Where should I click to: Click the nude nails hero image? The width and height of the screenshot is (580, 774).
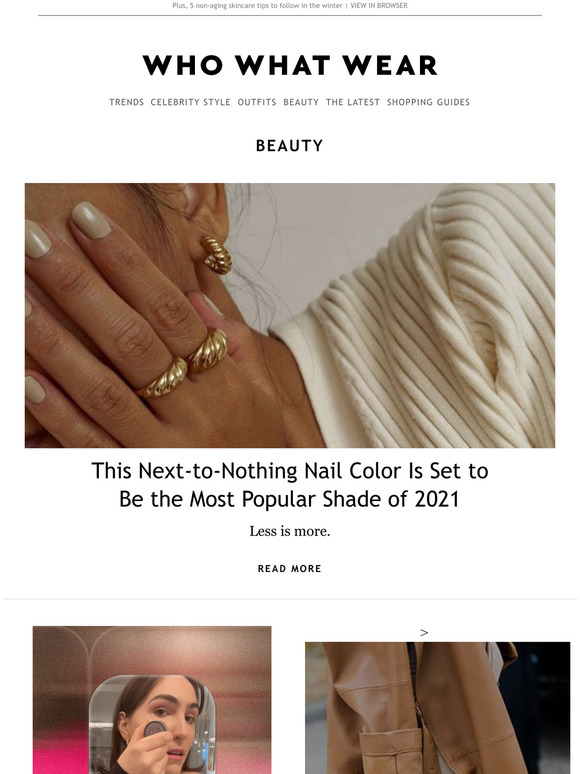pyautogui.click(x=290, y=315)
